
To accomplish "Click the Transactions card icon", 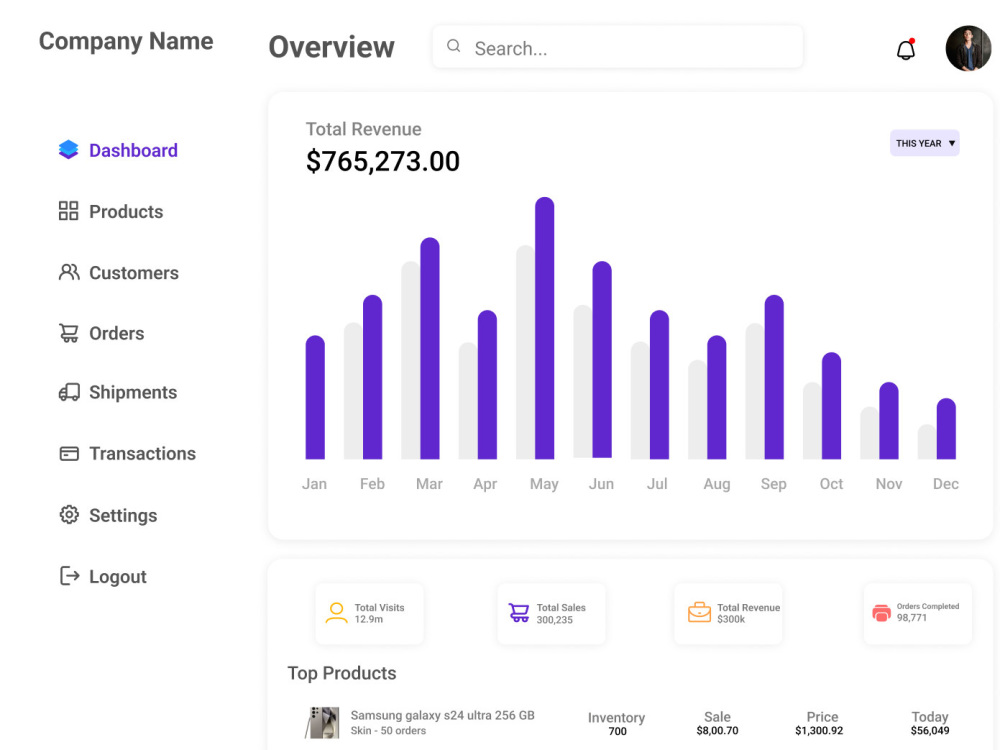I will pos(68,453).
